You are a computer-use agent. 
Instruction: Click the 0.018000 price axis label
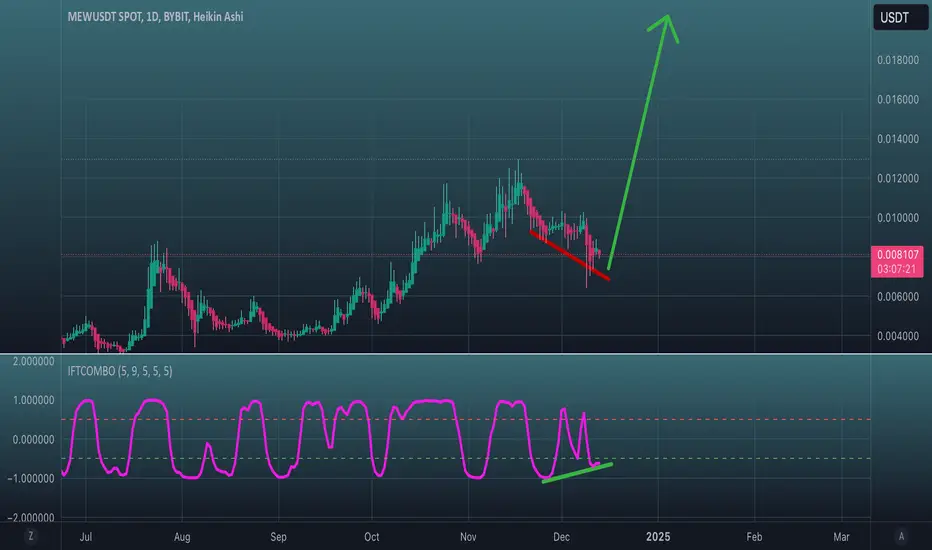click(898, 60)
